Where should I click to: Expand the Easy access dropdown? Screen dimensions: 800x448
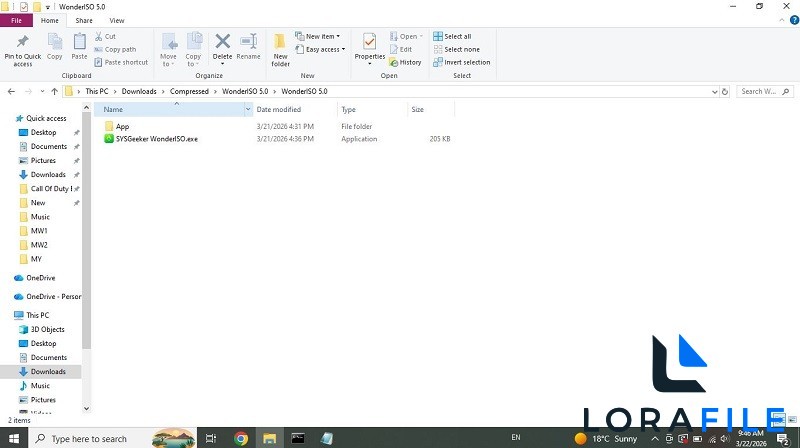[x=320, y=49]
